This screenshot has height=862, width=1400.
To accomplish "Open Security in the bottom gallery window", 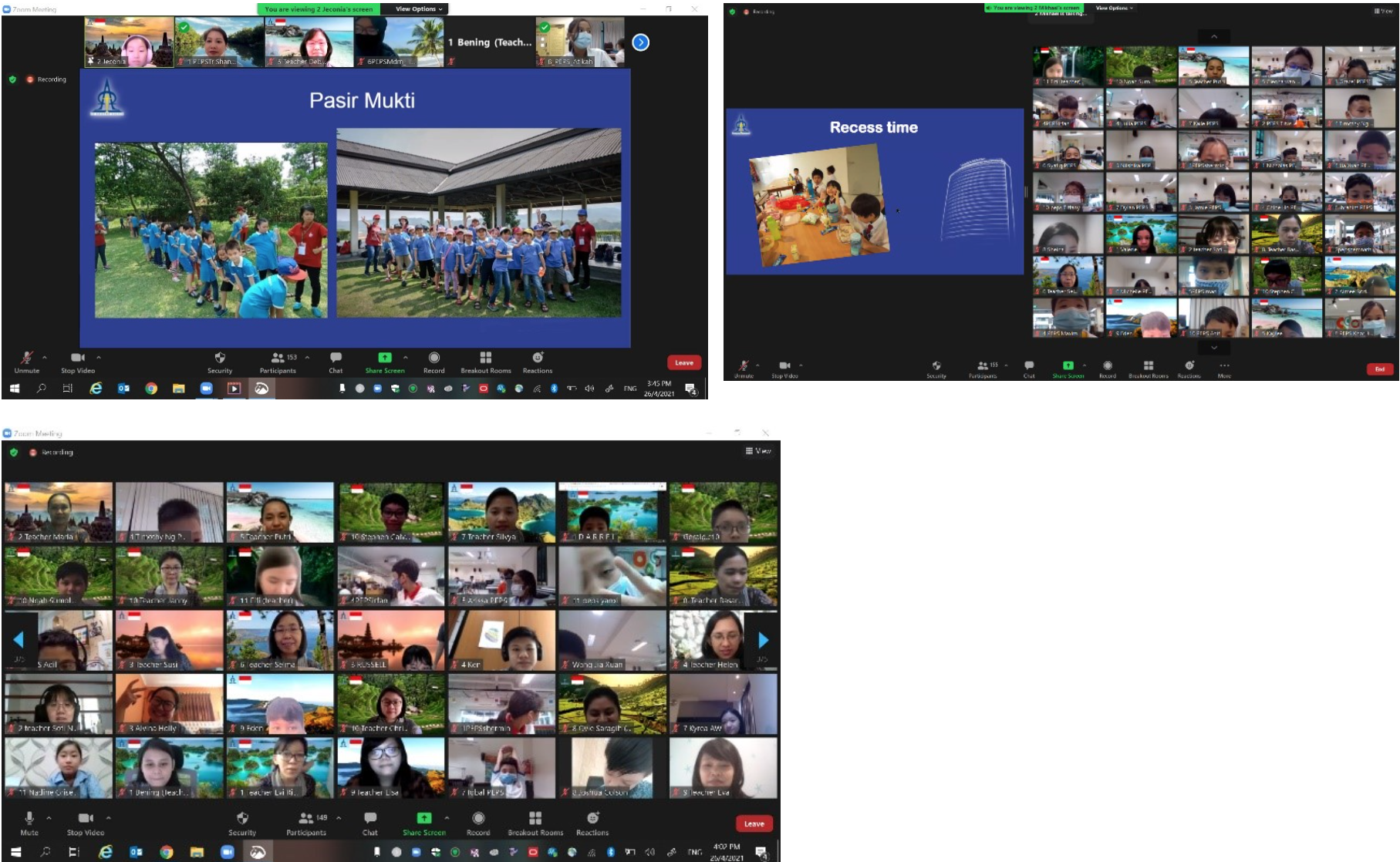I will [242, 823].
